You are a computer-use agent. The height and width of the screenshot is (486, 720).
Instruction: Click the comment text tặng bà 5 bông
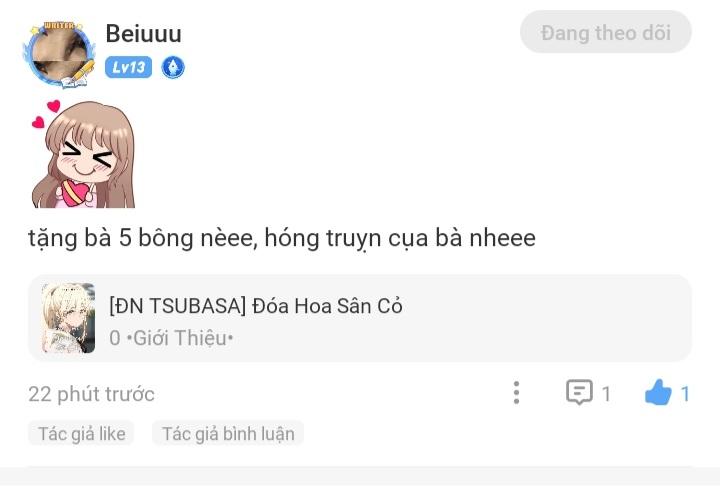[281, 239]
